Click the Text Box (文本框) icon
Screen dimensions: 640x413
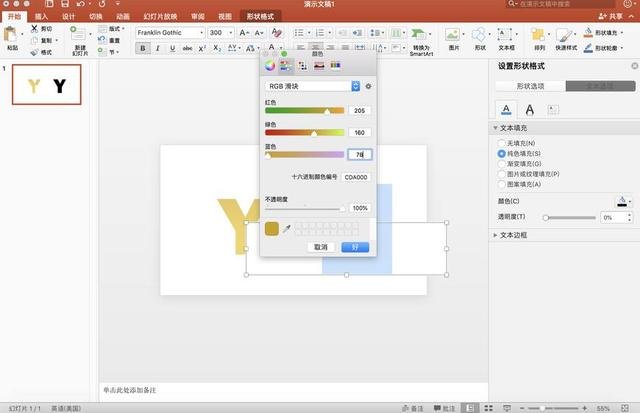click(x=505, y=34)
